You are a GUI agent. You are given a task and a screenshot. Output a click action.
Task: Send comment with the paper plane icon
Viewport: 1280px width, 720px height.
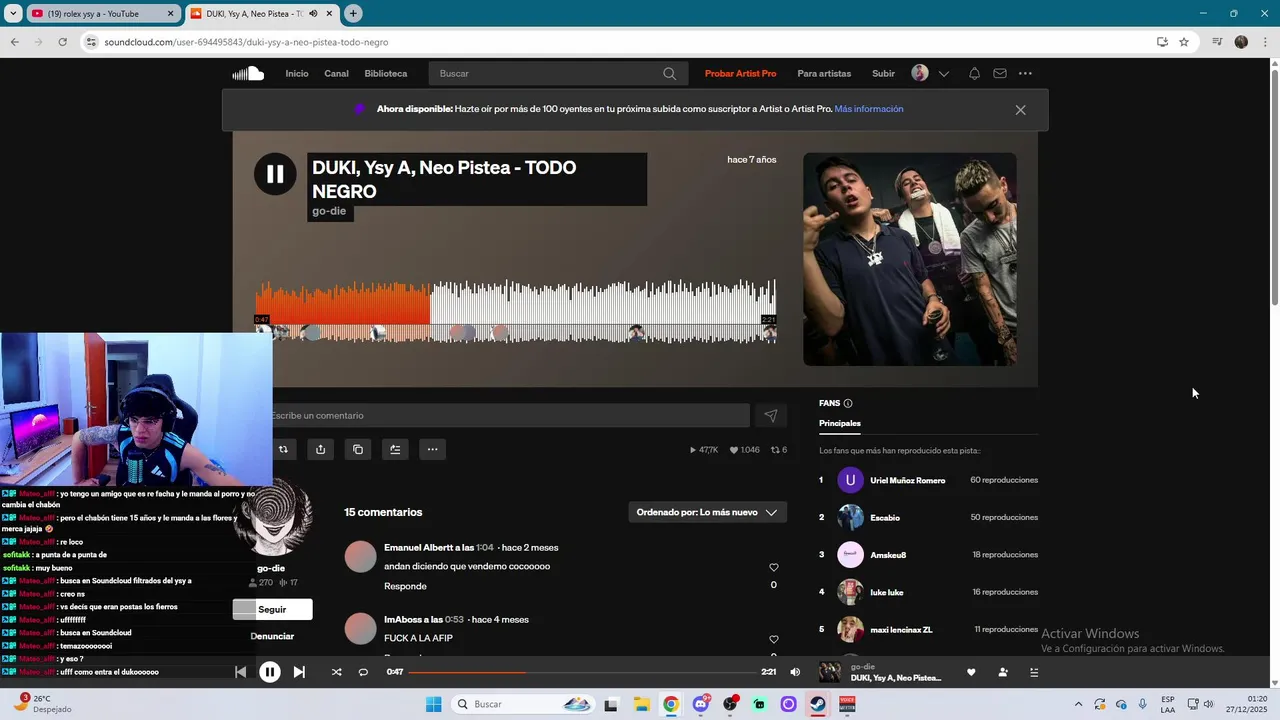point(770,416)
